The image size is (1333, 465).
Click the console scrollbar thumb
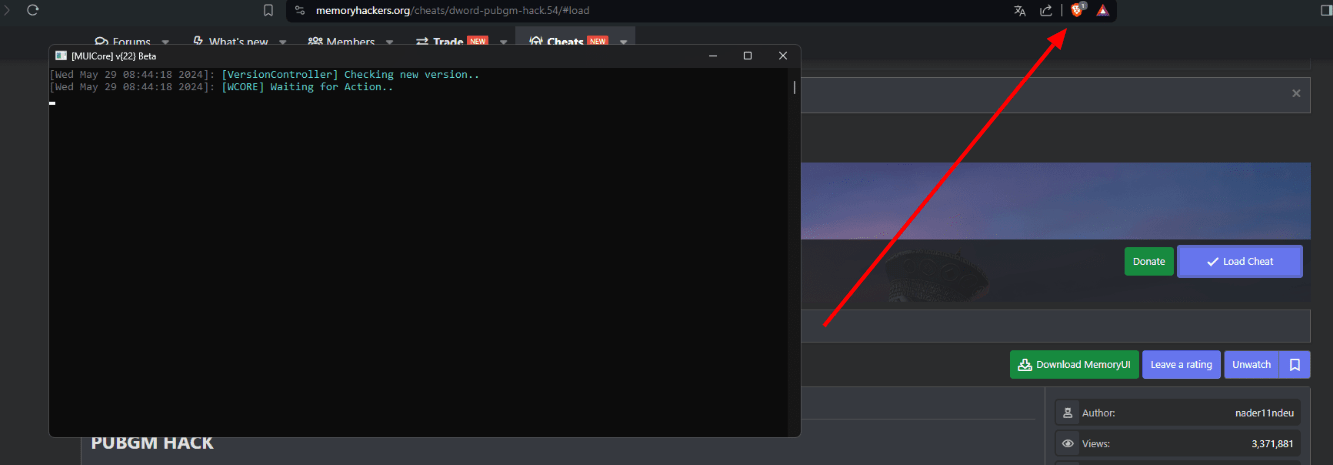click(794, 88)
